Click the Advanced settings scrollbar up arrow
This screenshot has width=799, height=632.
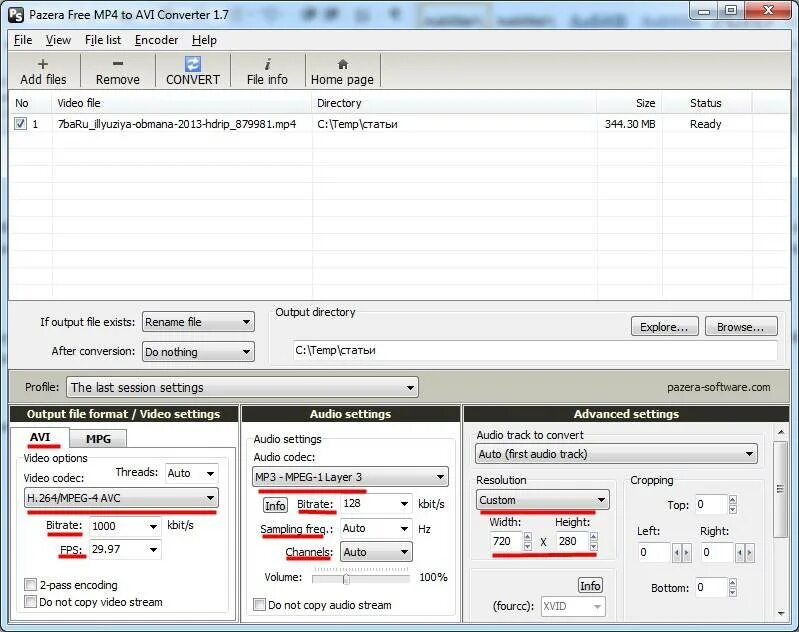point(781,432)
